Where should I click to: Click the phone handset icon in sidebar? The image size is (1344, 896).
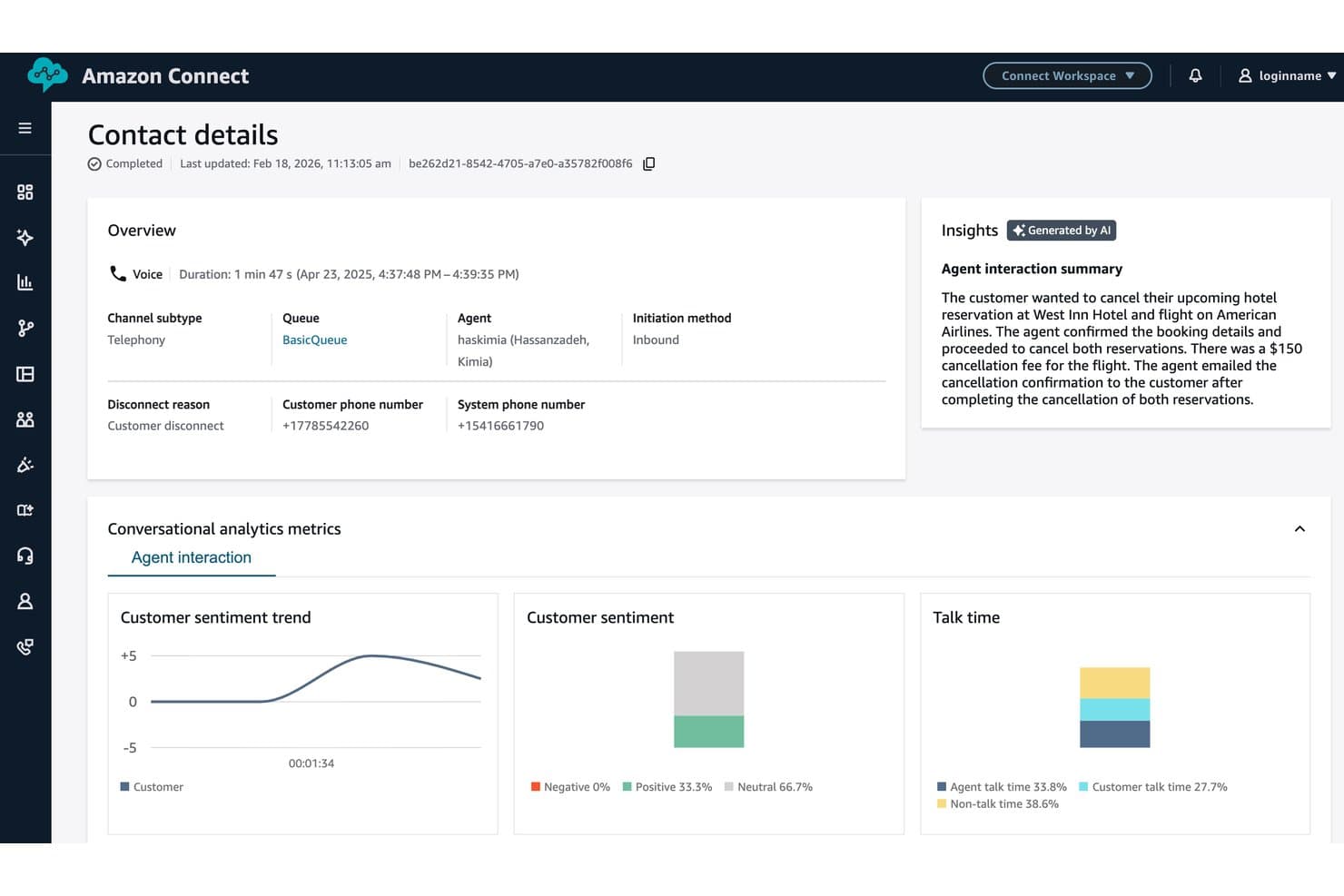click(25, 646)
